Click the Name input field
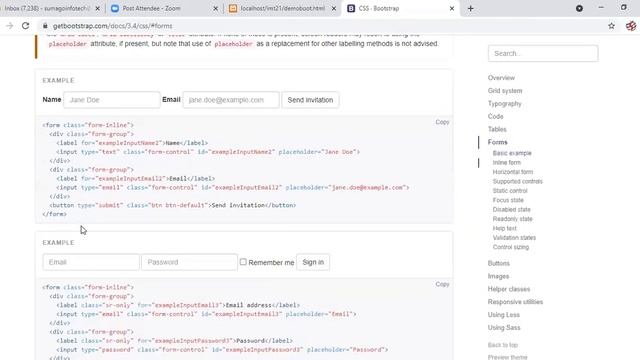The width and height of the screenshot is (640, 360). pyautogui.click(x=112, y=100)
